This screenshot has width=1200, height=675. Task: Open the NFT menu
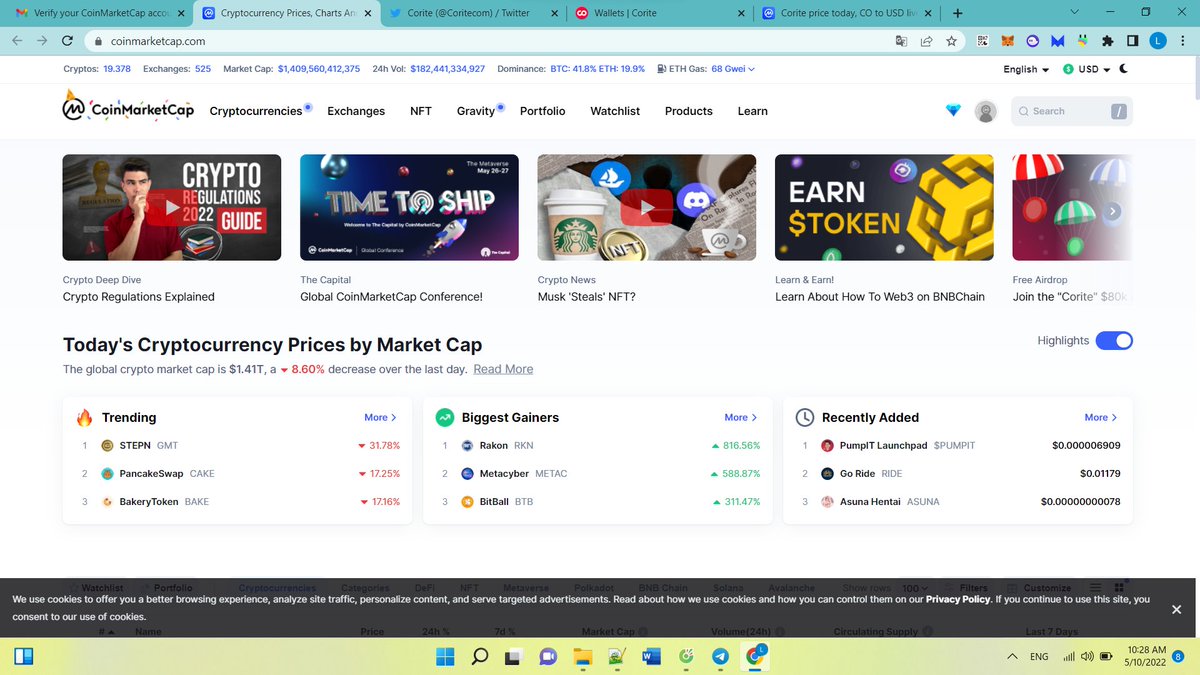(421, 111)
